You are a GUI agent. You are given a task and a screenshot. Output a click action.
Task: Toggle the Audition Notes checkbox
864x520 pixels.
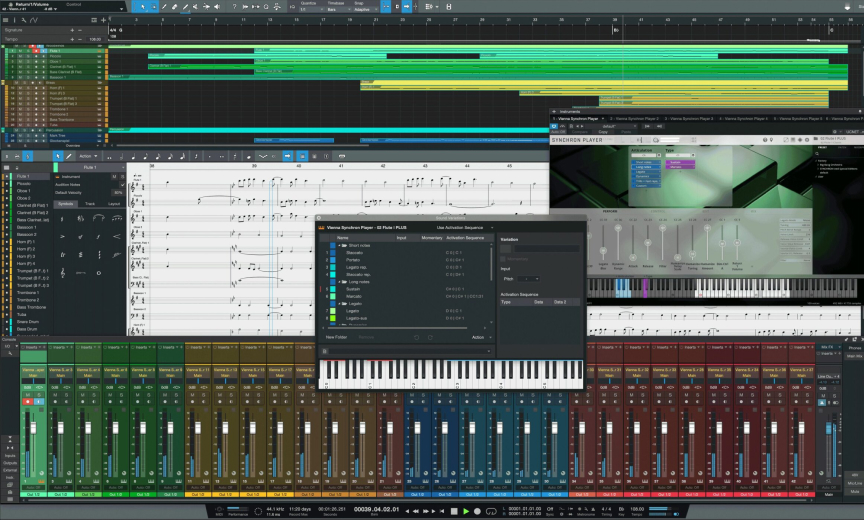click(123, 184)
